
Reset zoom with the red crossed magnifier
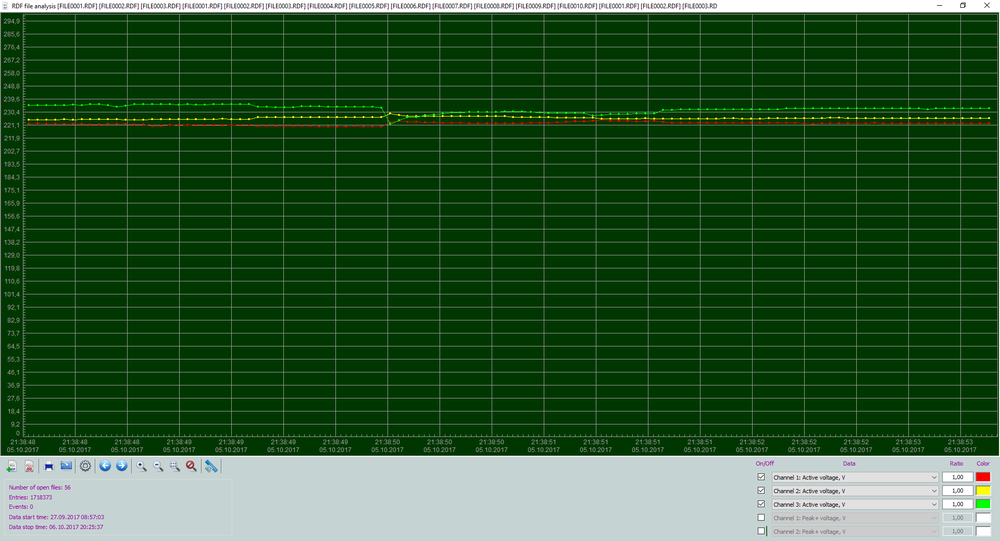pos(191,466)
